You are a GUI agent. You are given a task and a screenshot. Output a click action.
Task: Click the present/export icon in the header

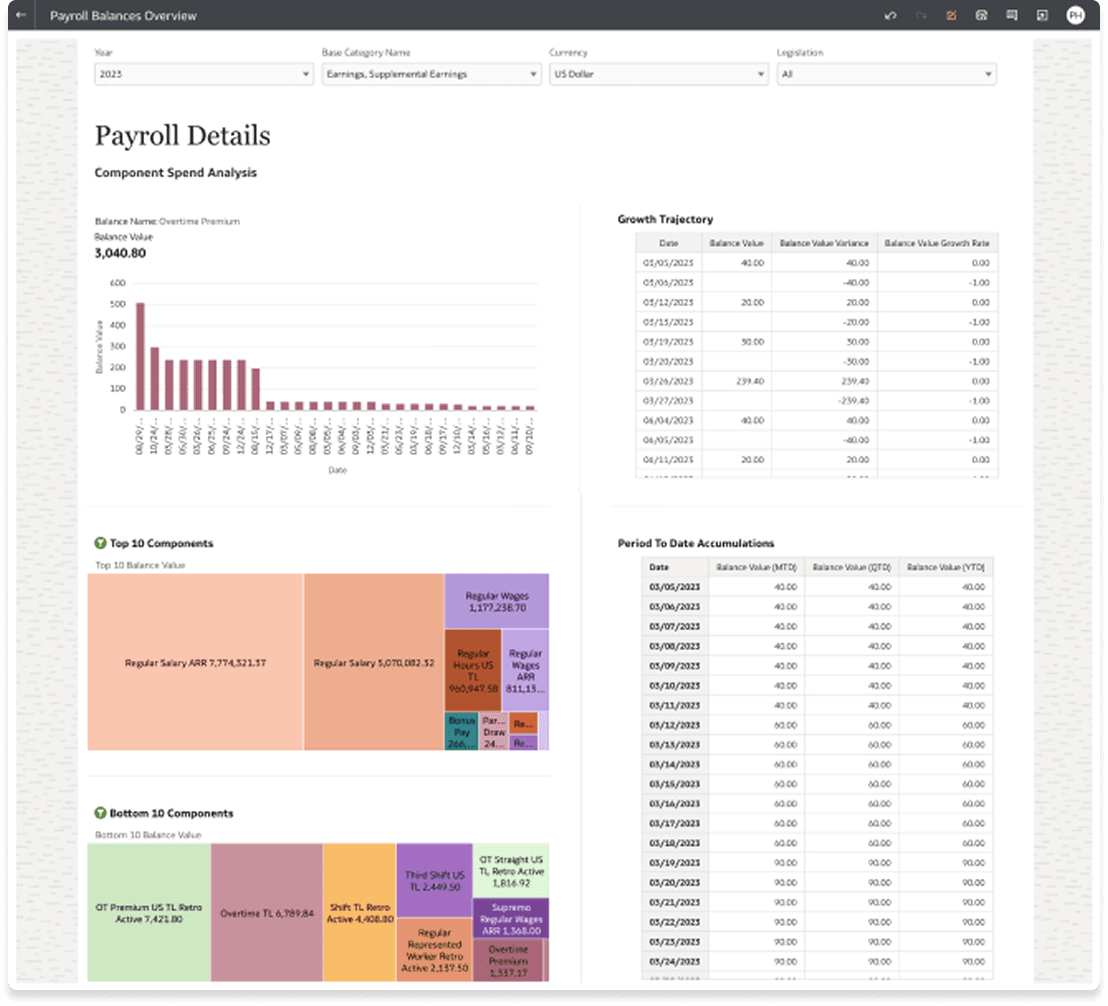(1042, 16)
